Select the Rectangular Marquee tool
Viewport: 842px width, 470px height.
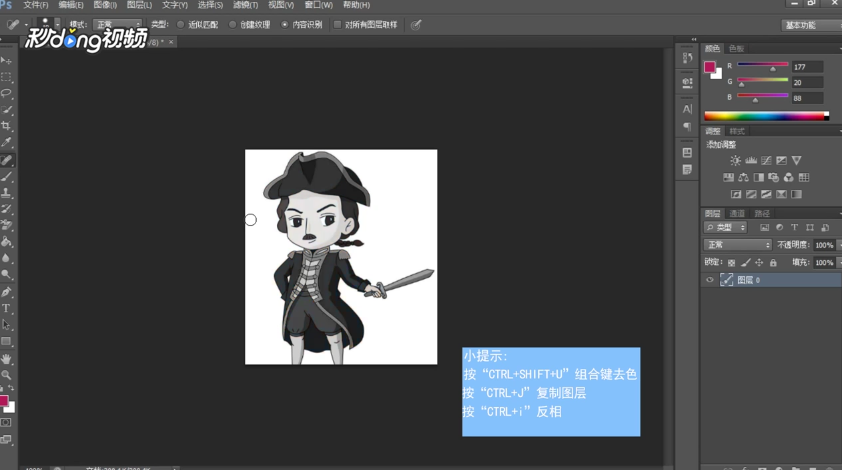6,77
